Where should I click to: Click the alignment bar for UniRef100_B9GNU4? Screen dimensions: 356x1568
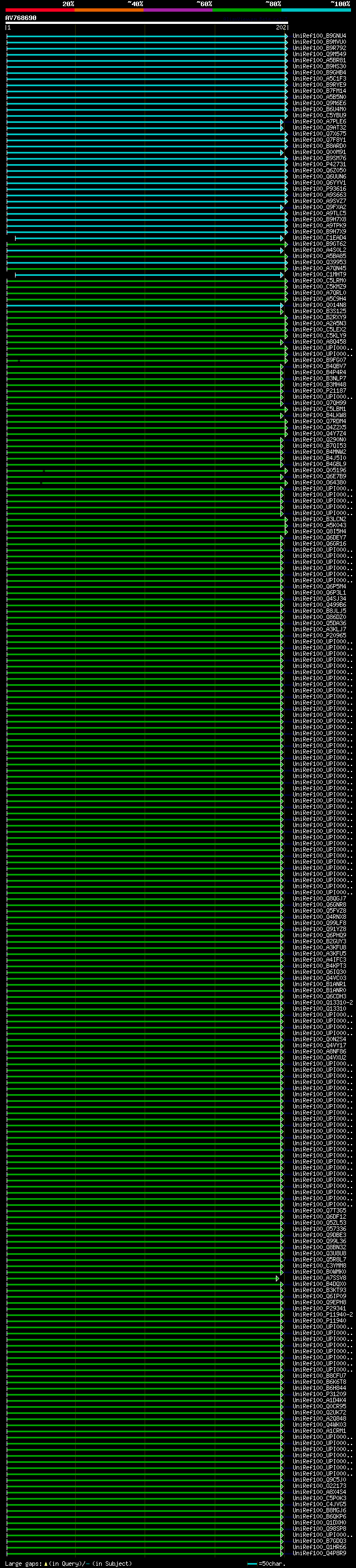(147, 36)
